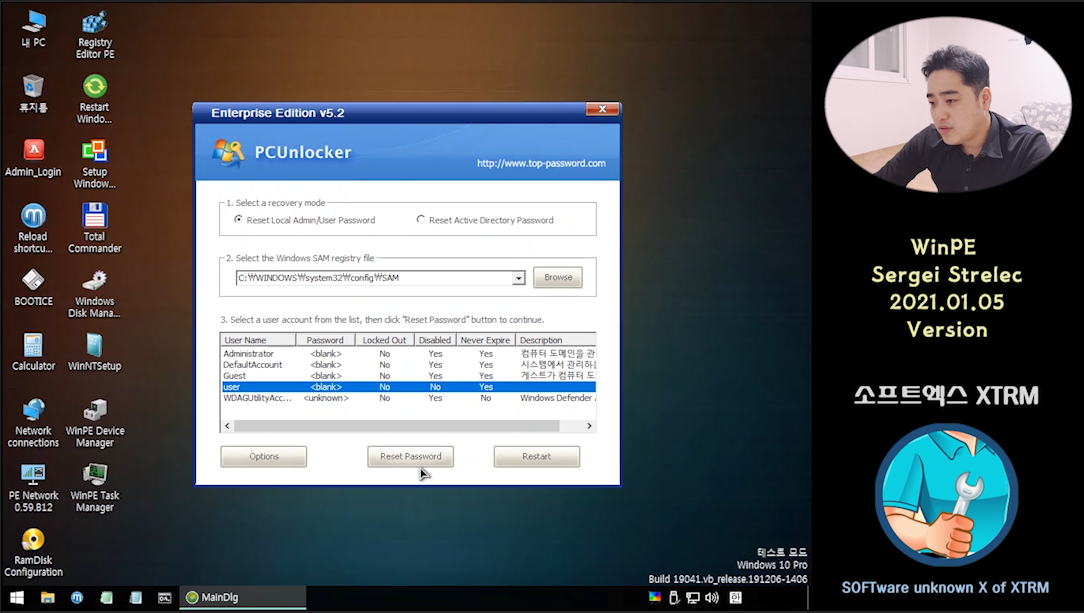Launch Total Commander from desktop
Image resolution: width=1084 pixels, height=613 pixels.
click(95, 229)
